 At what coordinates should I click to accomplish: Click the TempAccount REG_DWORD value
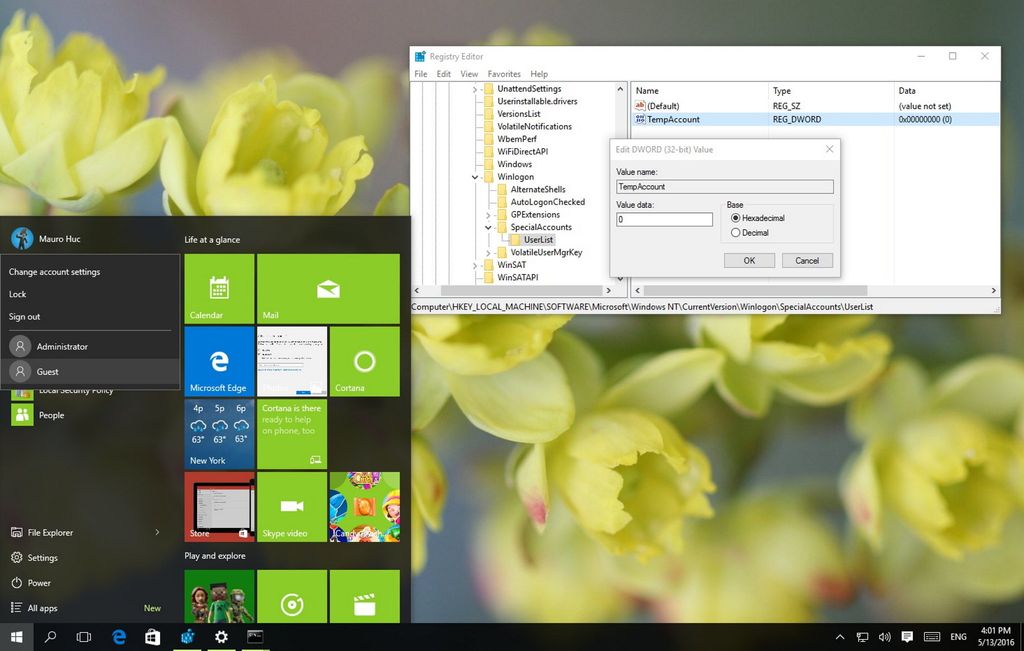(672, 119)
